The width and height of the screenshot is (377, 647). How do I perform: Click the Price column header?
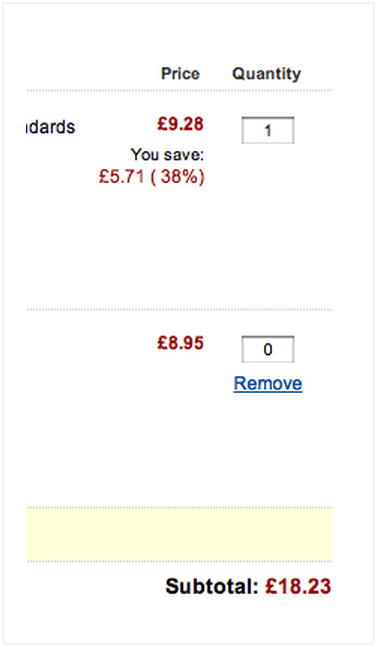click(x=180, y=74)
